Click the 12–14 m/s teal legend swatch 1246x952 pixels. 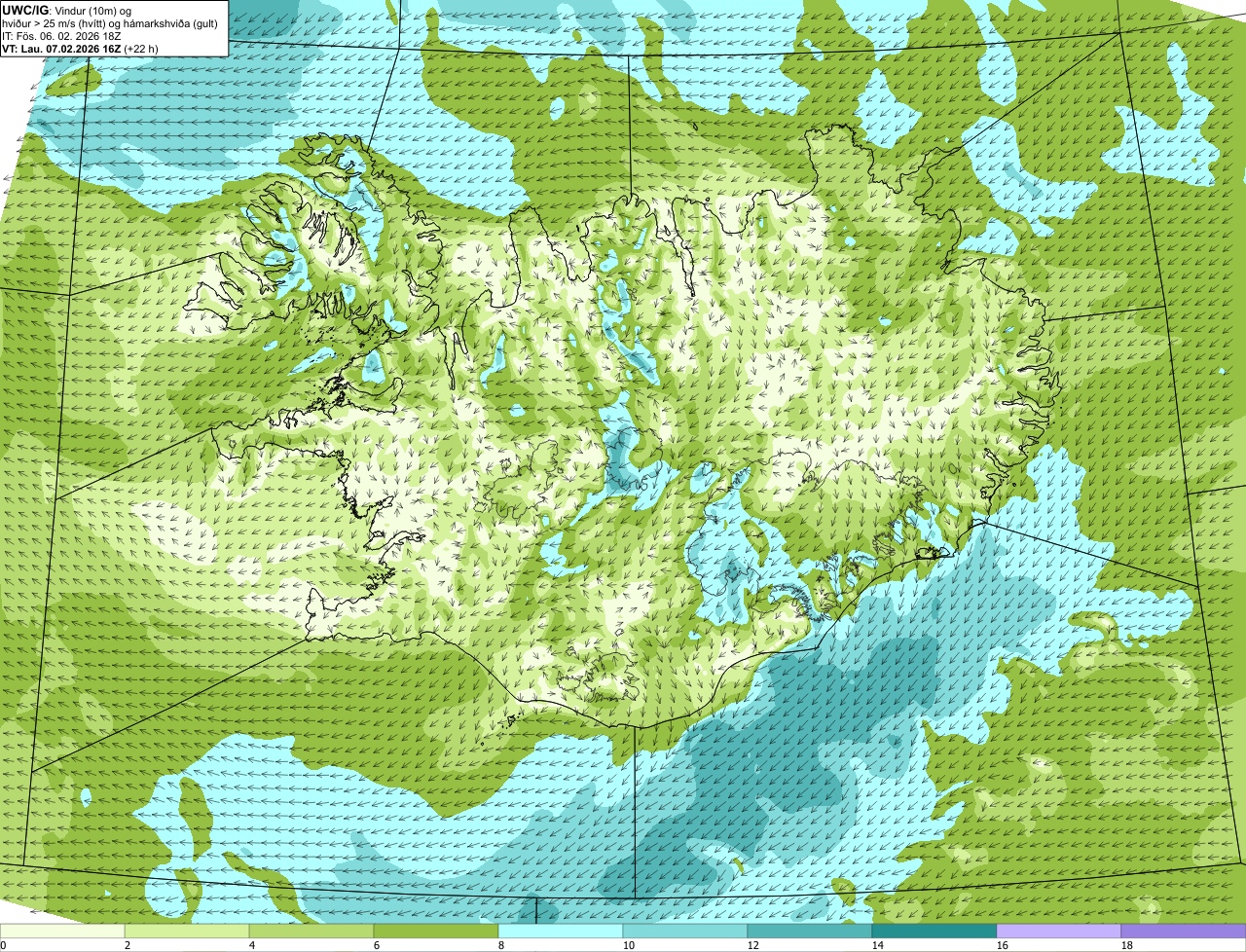pos(810,932)
